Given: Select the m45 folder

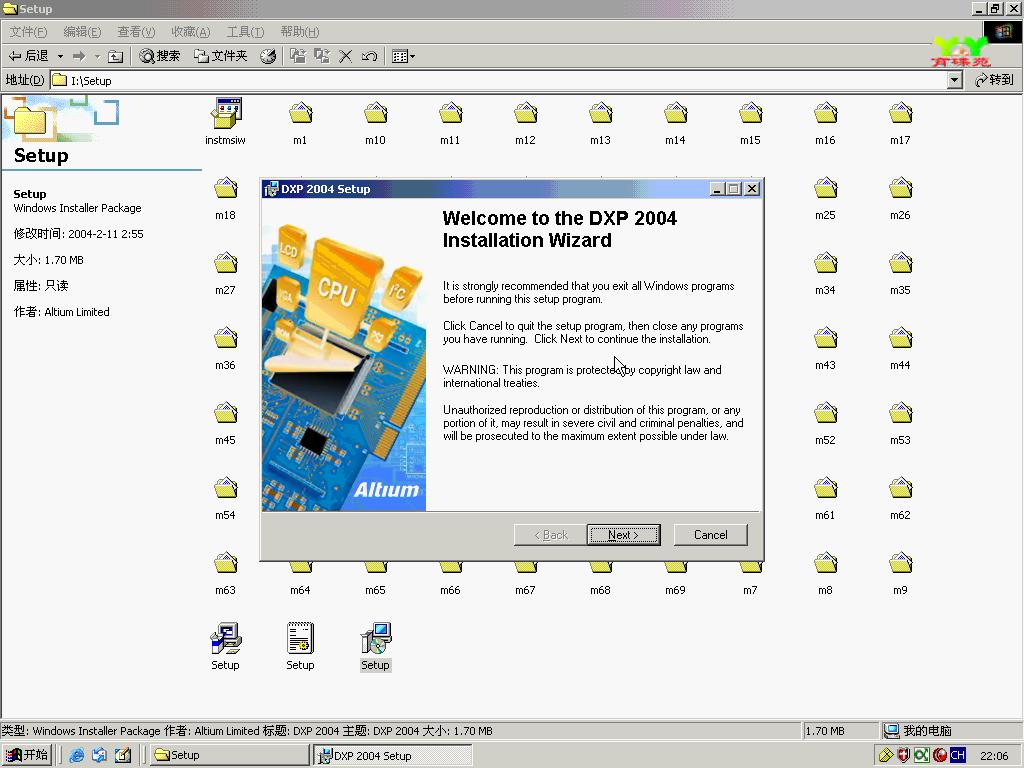Looking at the screenshot, I should click(225, 423).
